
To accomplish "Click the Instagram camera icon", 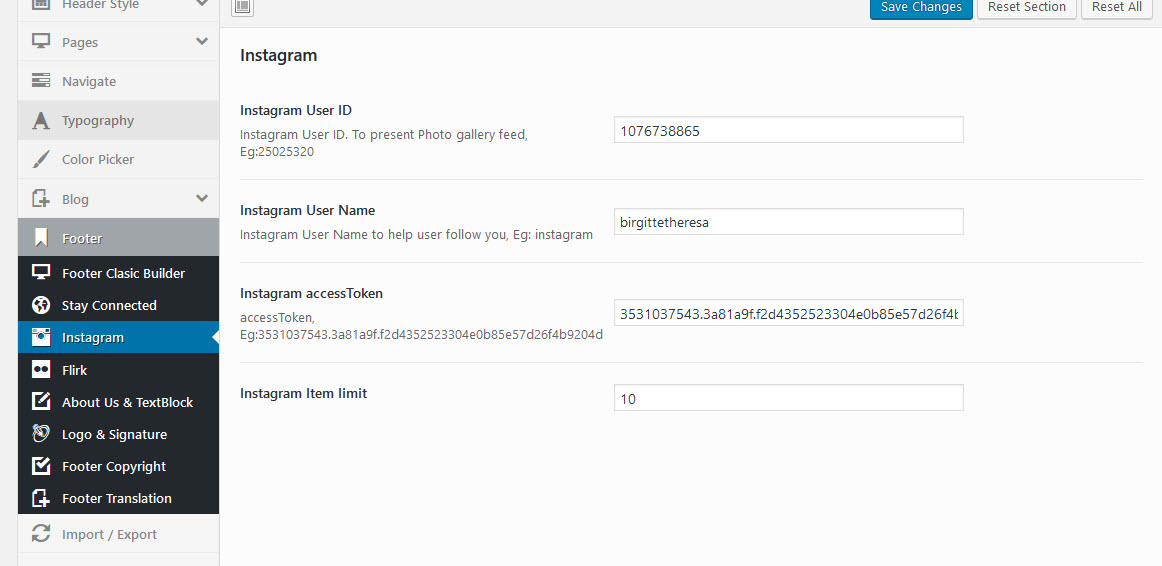I will point(41,337).
